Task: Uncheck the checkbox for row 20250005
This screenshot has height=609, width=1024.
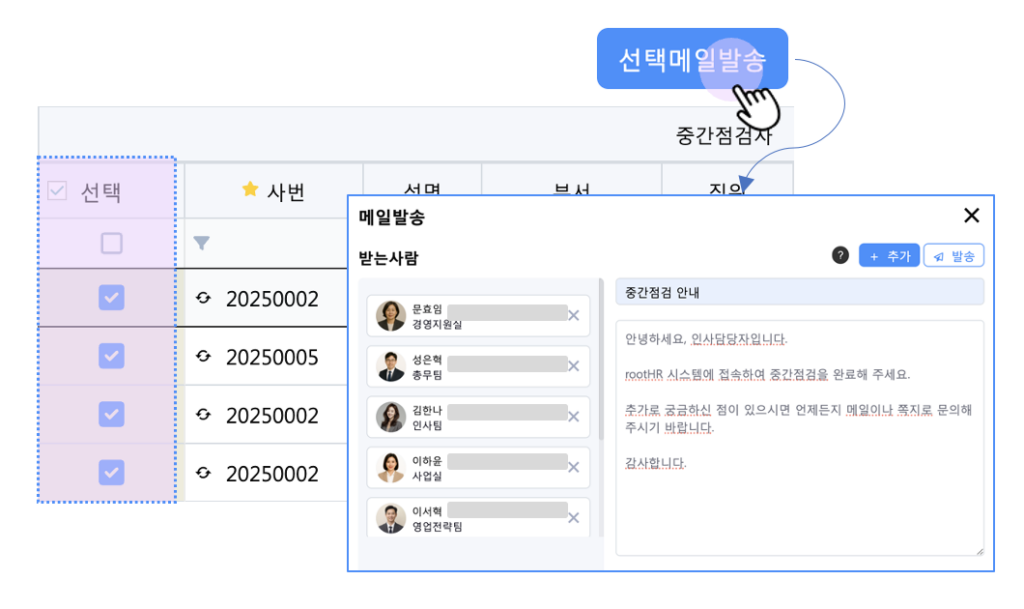Action: [111, 356]
